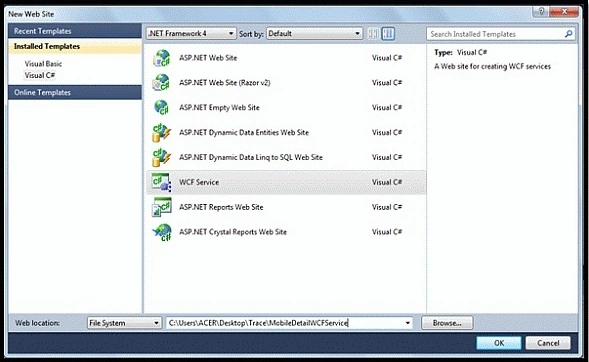Open the .NET Framework 4 dropdown

[191, 33]
